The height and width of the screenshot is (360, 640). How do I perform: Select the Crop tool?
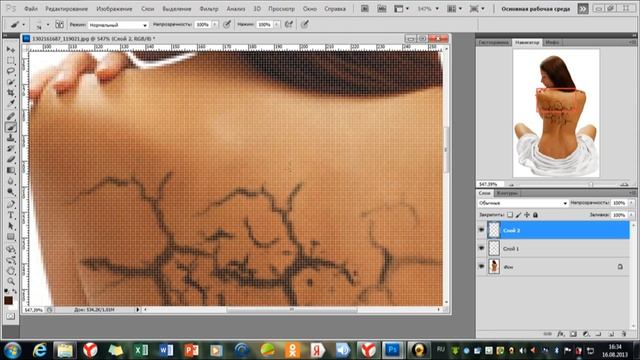[x=11, y=93]
